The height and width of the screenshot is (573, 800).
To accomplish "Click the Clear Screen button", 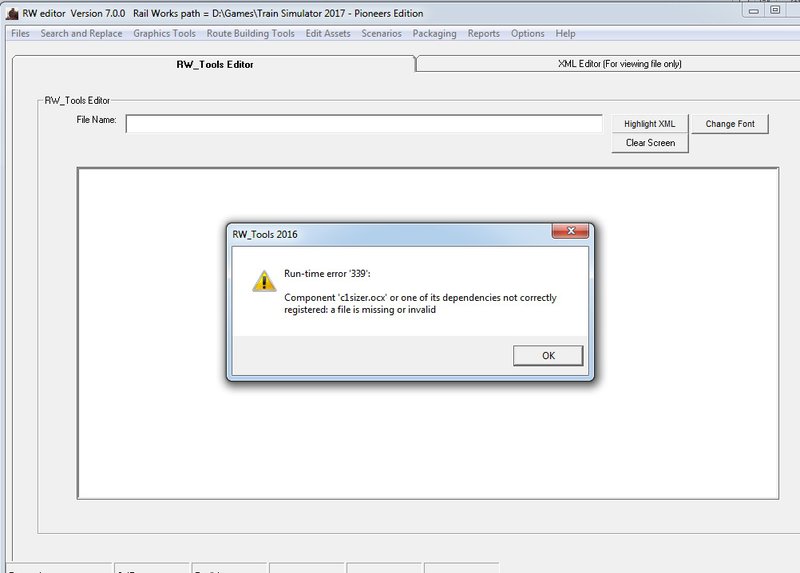I will point(650,143).
